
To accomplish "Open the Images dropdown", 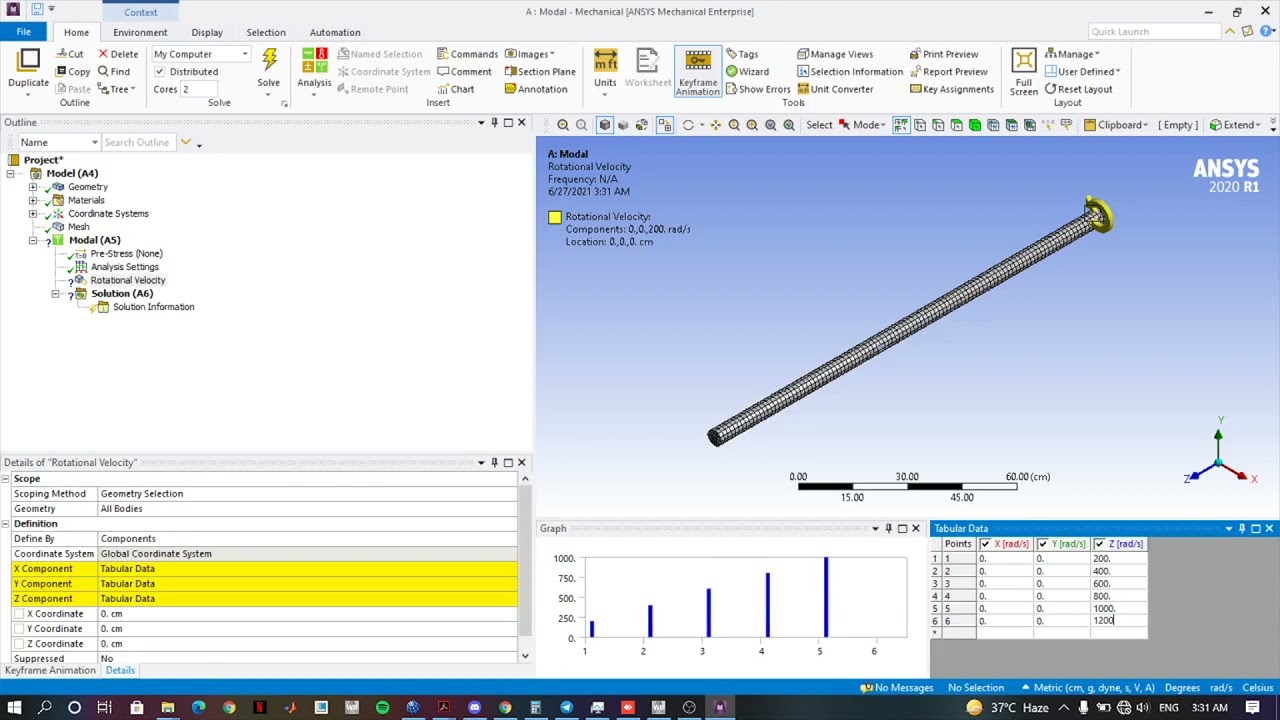I will [530, 54].
